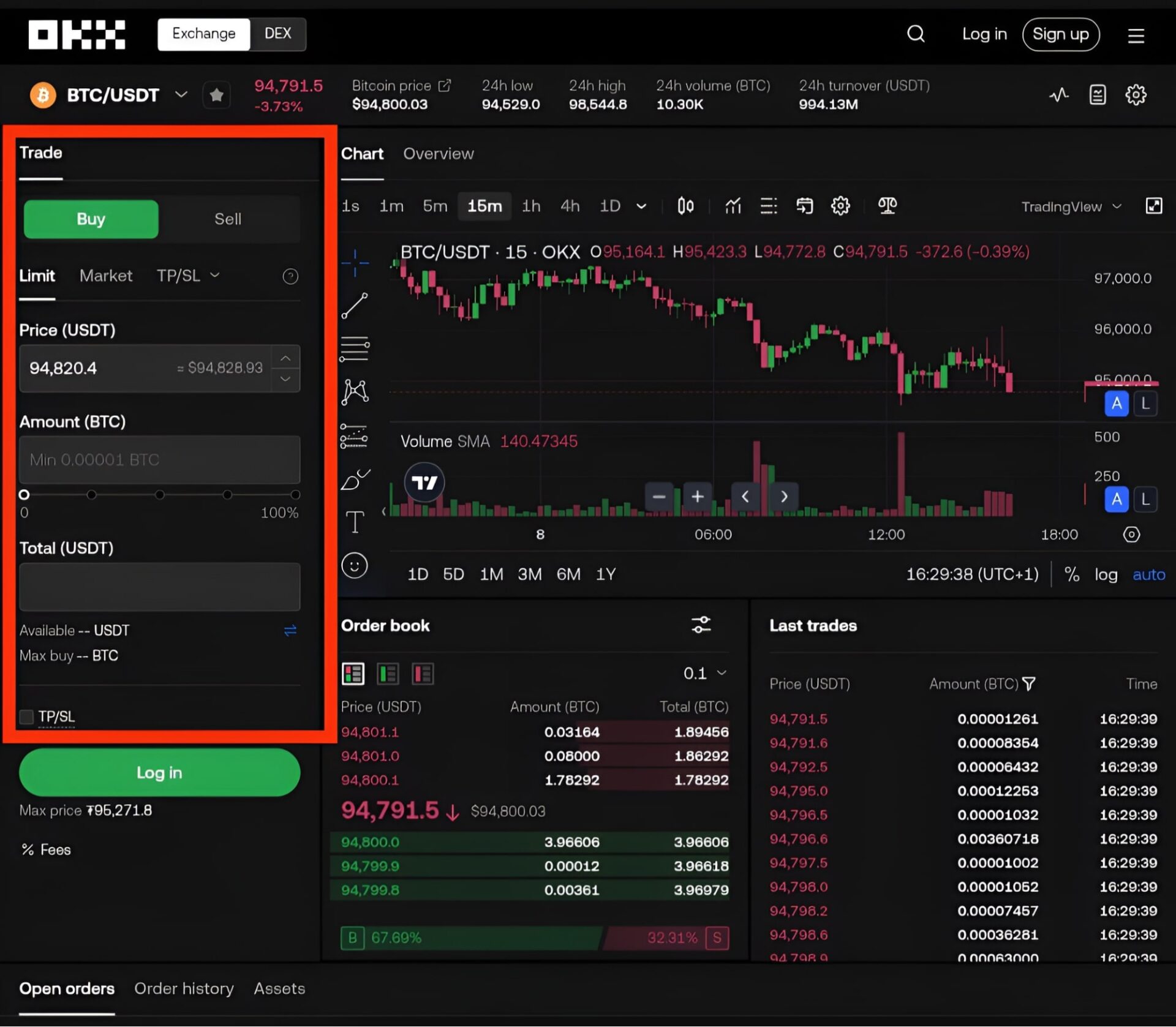
Task: Select the text annotation tool
Action: [x=355, y=522]
